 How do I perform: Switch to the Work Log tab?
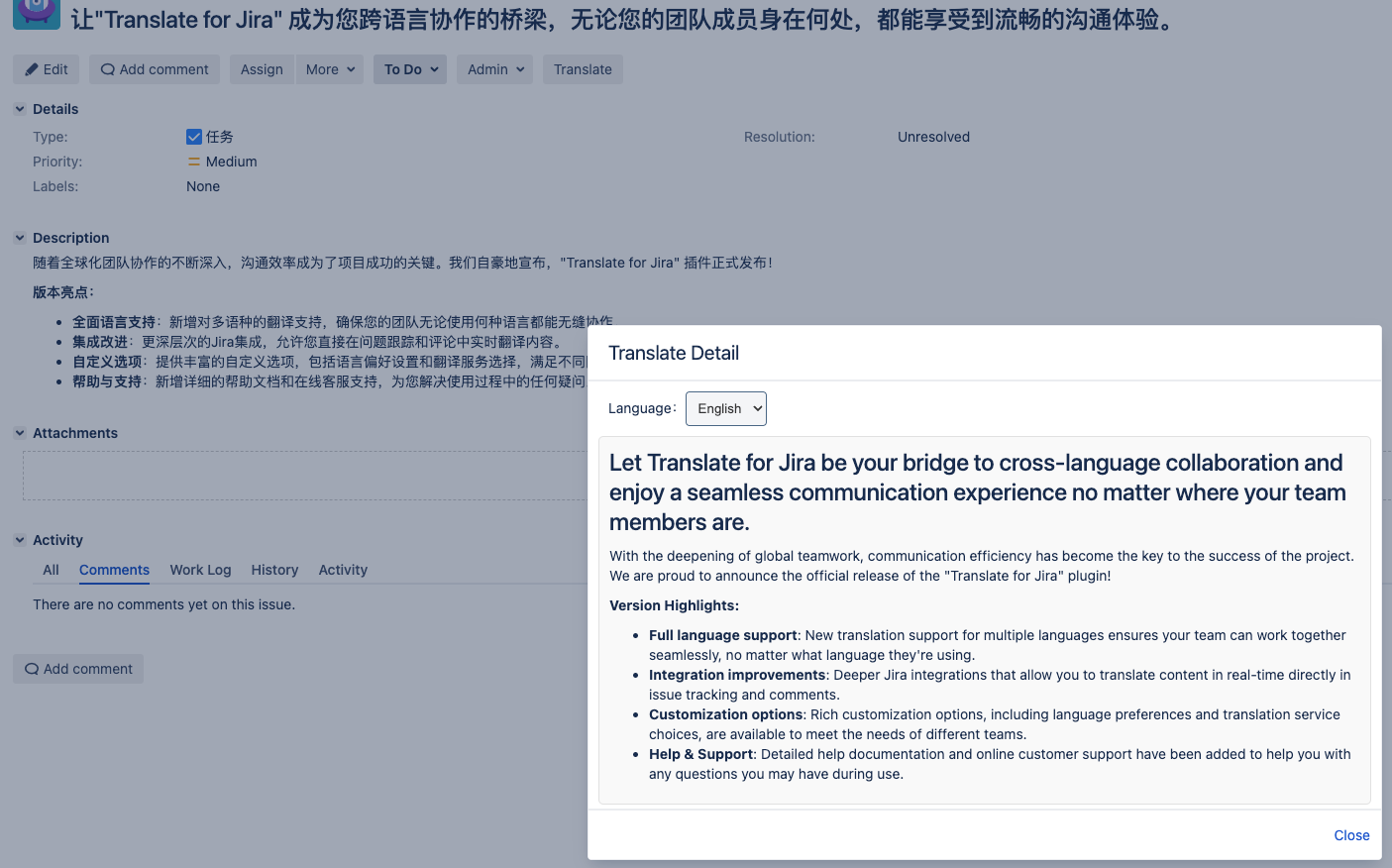200,570
